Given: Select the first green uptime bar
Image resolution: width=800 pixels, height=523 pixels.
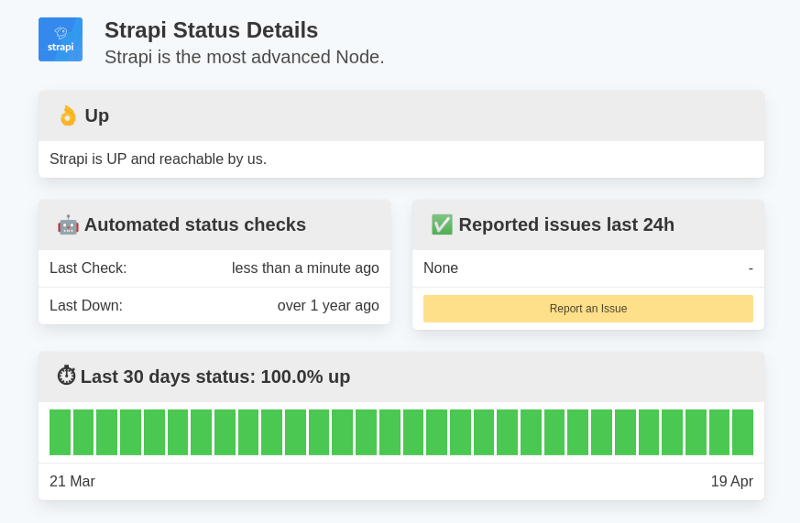Looking at the screenshot, I should click(x=60, y=432).
